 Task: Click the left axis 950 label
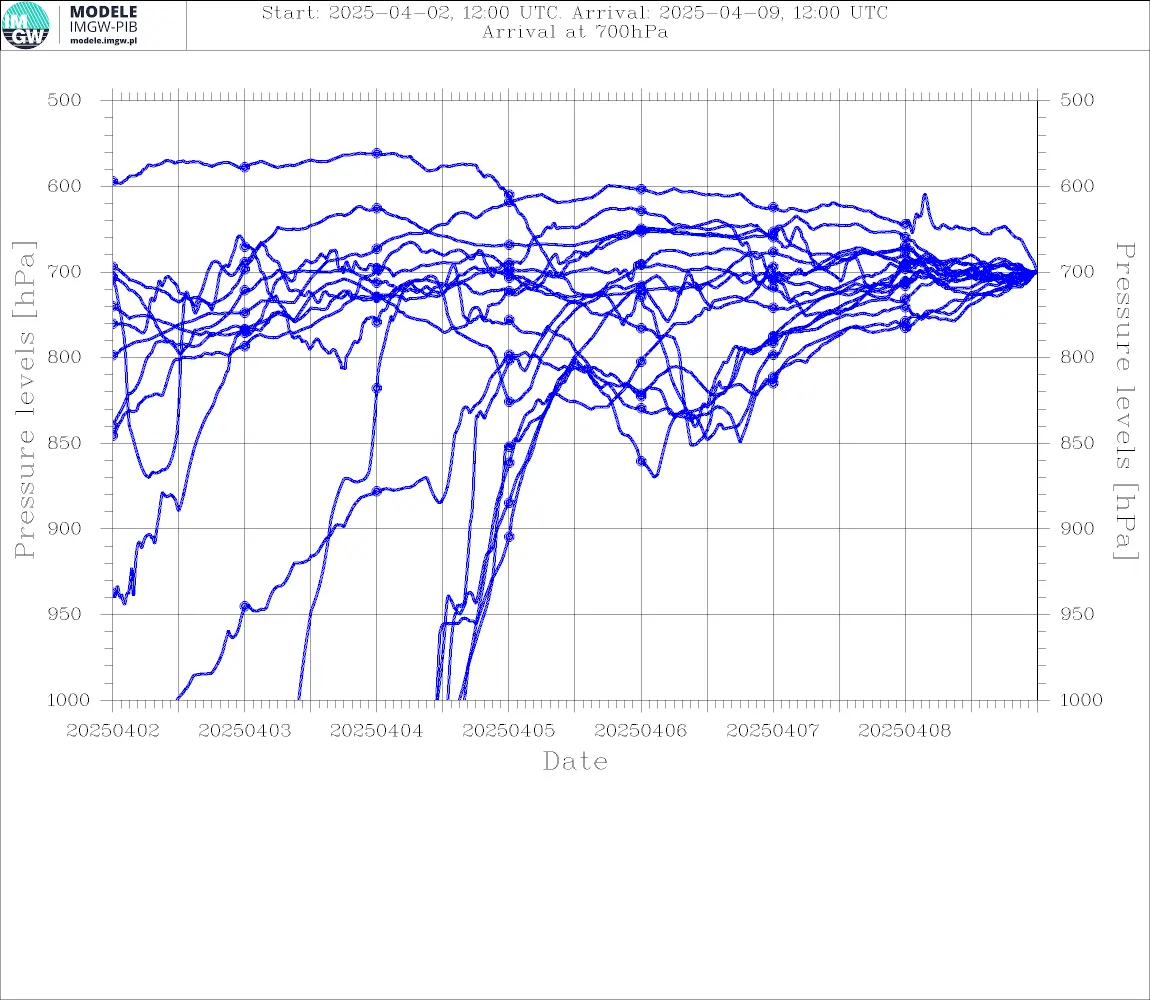[65, 614]
